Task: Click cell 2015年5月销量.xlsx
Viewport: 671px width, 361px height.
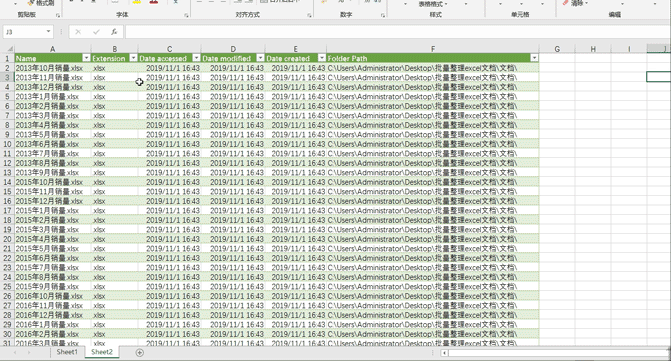Action: [53, 248]
